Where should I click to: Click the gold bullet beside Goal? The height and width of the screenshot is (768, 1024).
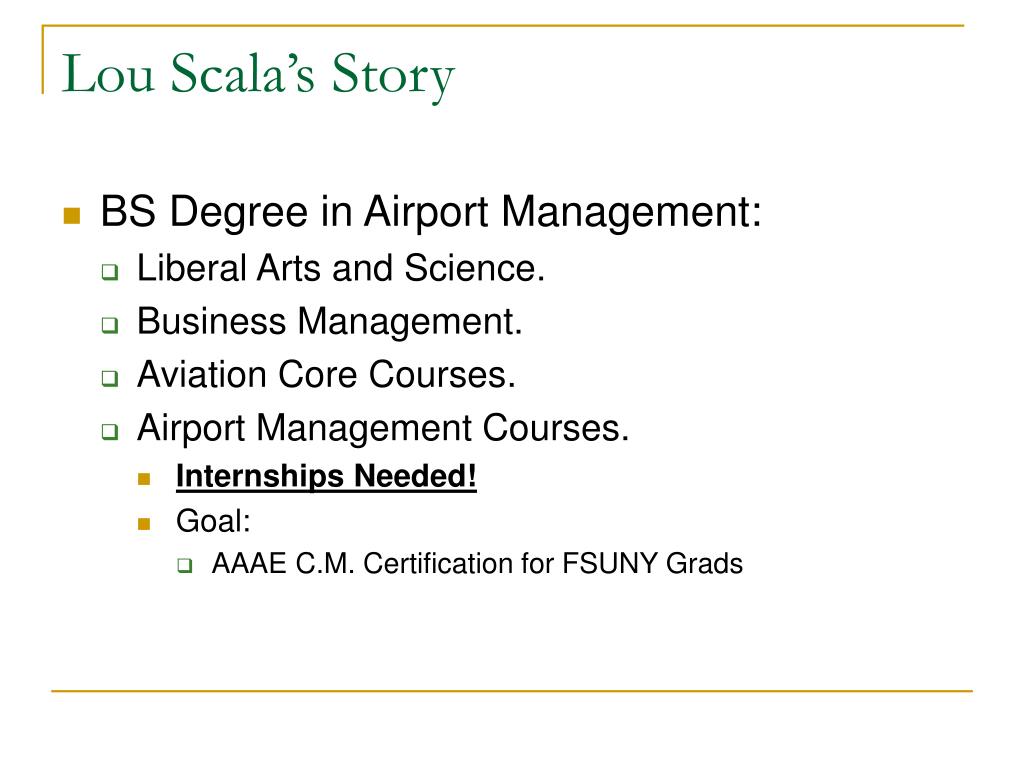pyautogui.click(x=144, y=523)
